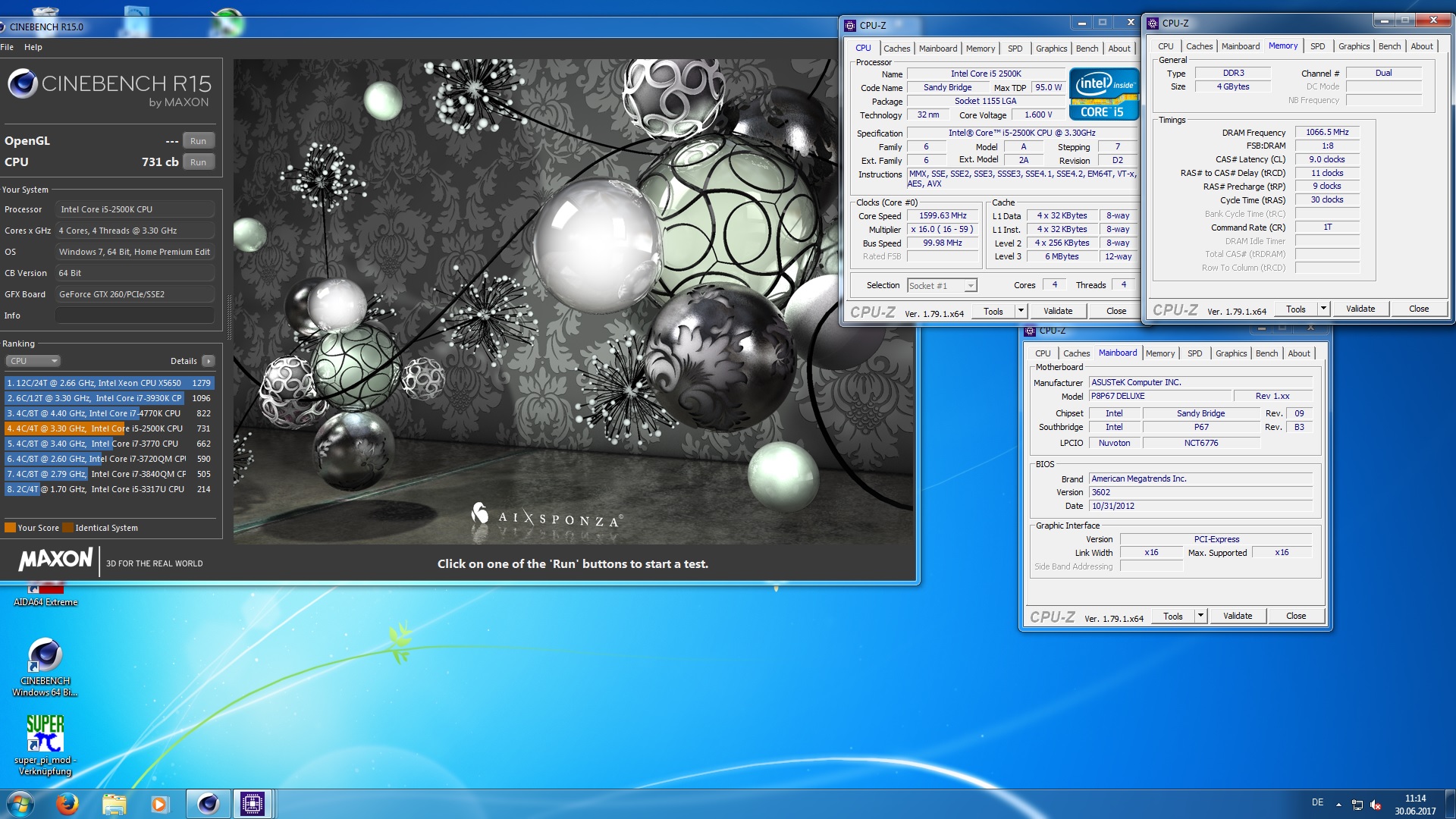Open the AIDA64 Extreme desktop shortcut
1456x819 pixels.
[x=45, y=597]
